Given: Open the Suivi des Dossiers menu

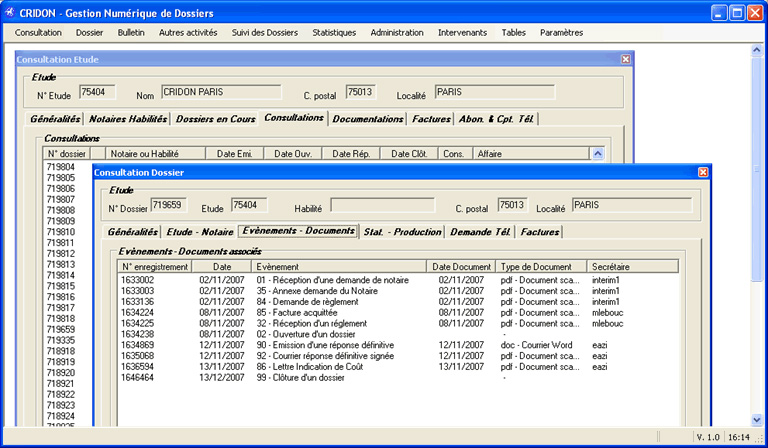Looking at the screenshot, I should tap(264, 32).
